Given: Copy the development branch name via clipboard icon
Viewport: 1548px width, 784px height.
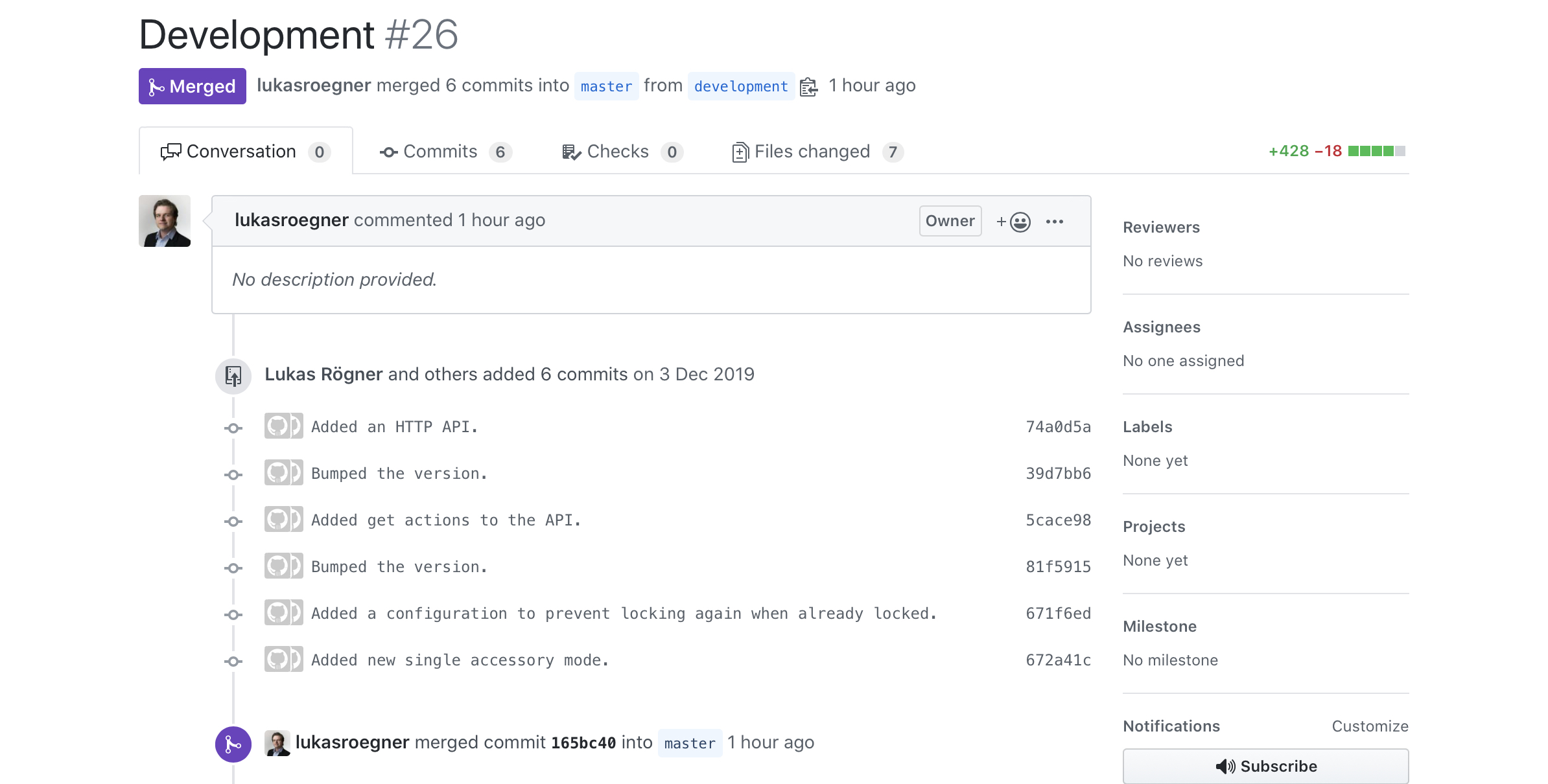Looking at the screenshot, I should pyautogui.click(x=808, y=87).
